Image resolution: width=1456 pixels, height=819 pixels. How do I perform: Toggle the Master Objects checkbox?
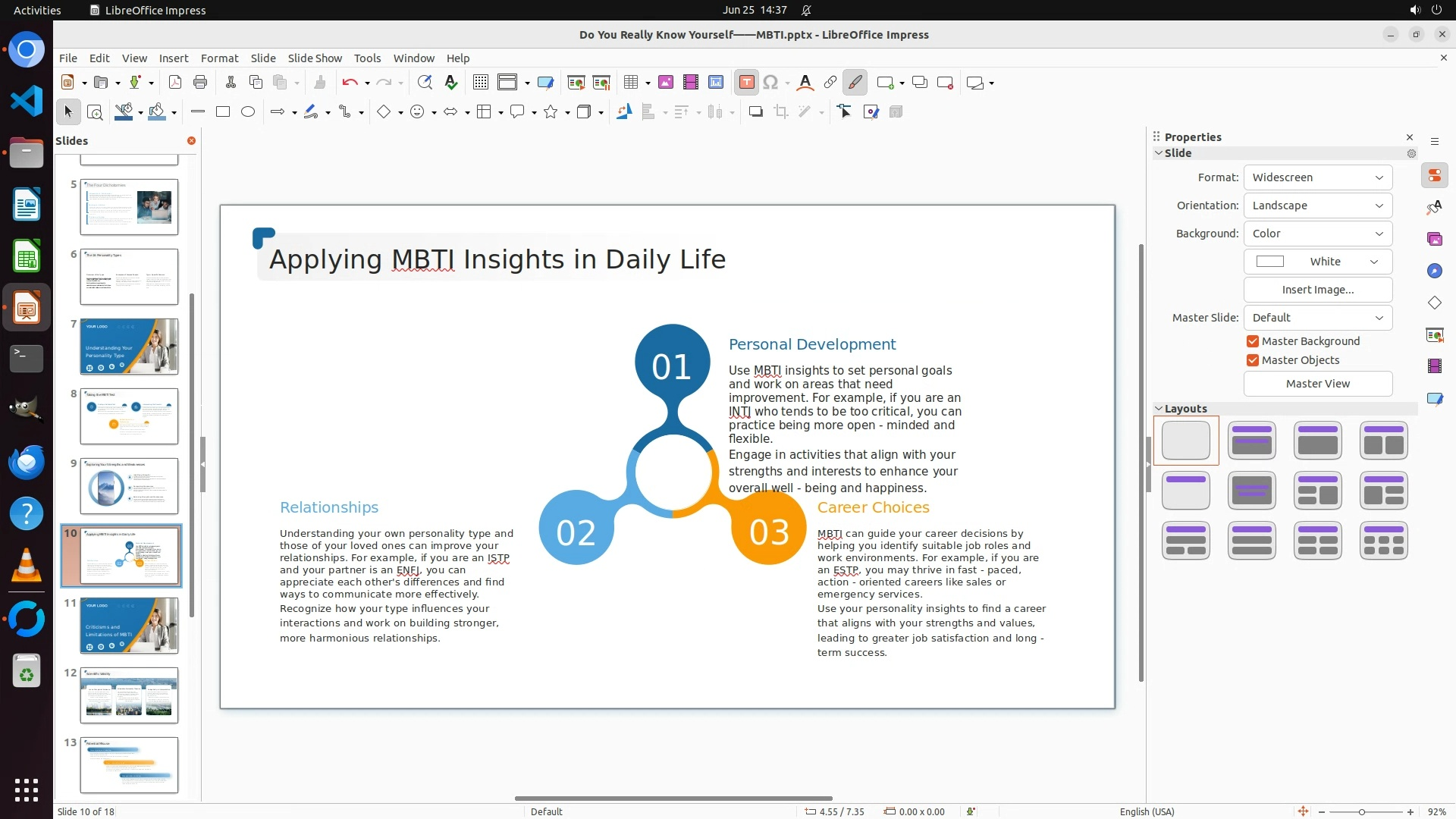coord(1253,360)
